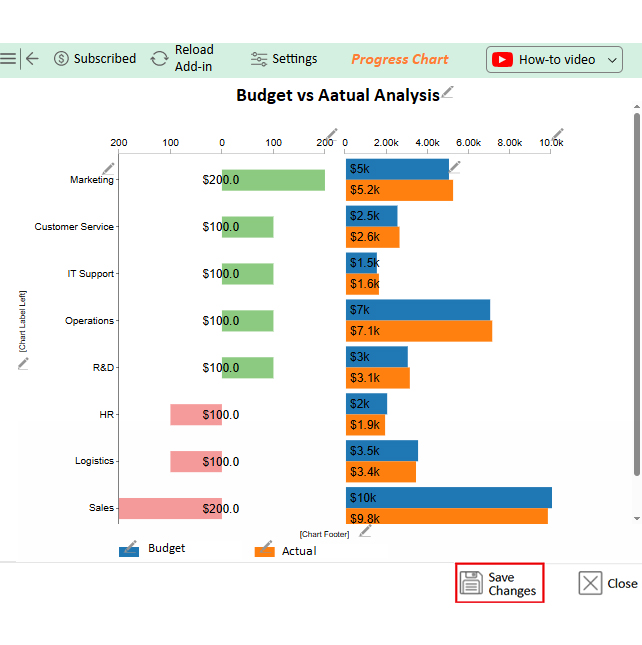Select the Sales $10k budget bar
The width and height of the screenshot is (642, 645).
coord(448,497)
